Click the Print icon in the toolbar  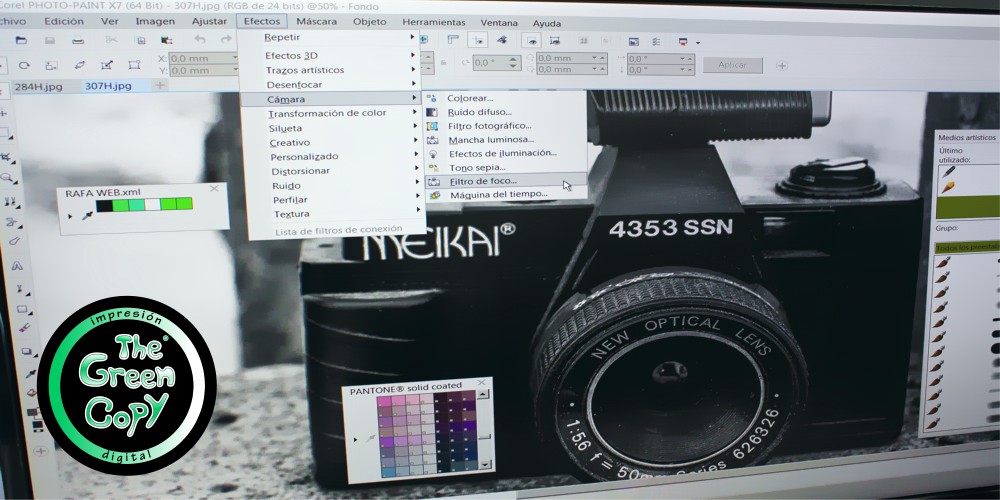(78, 41)
